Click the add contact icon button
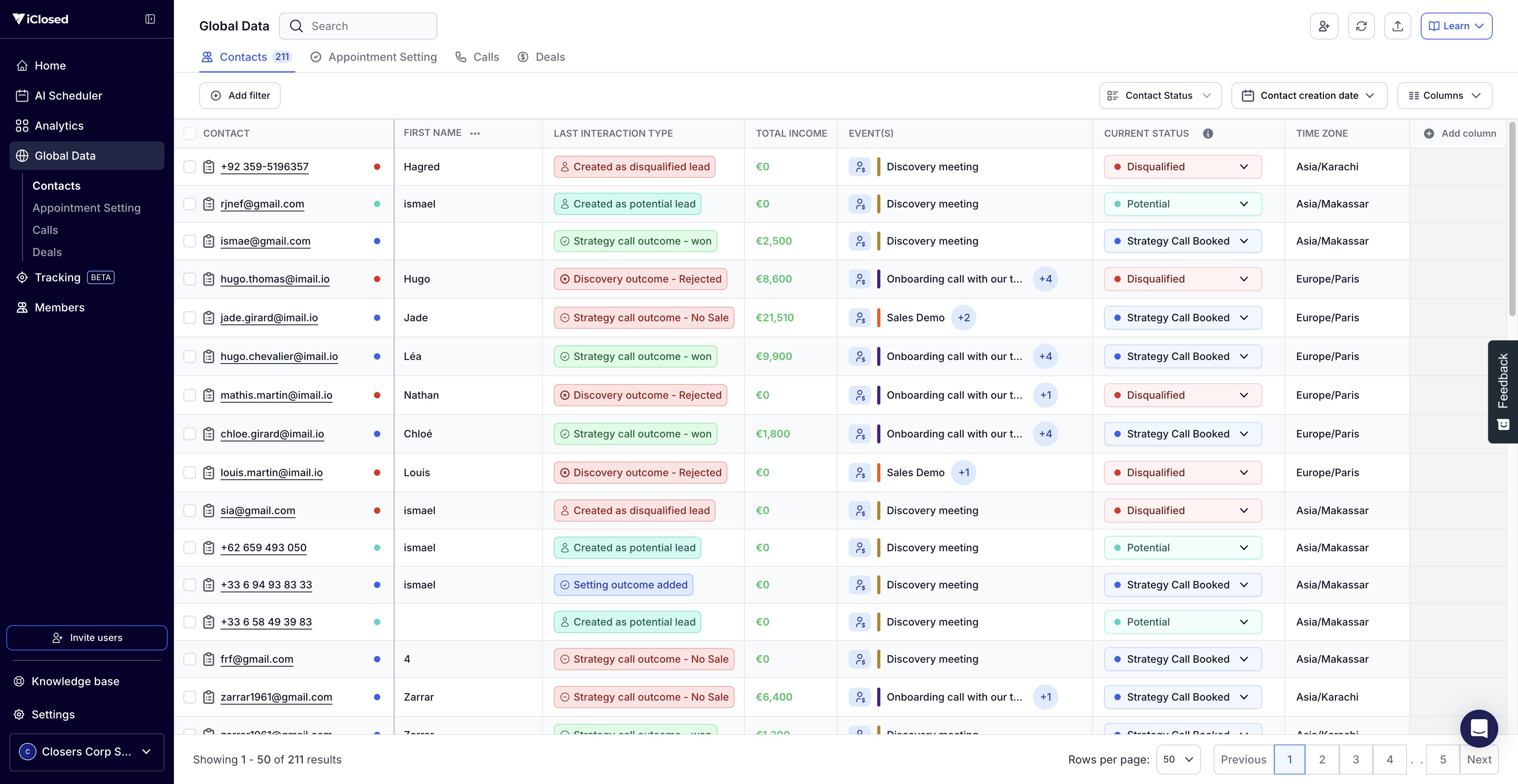This screenshot has width=1518, height=784. coord(1324,26)
